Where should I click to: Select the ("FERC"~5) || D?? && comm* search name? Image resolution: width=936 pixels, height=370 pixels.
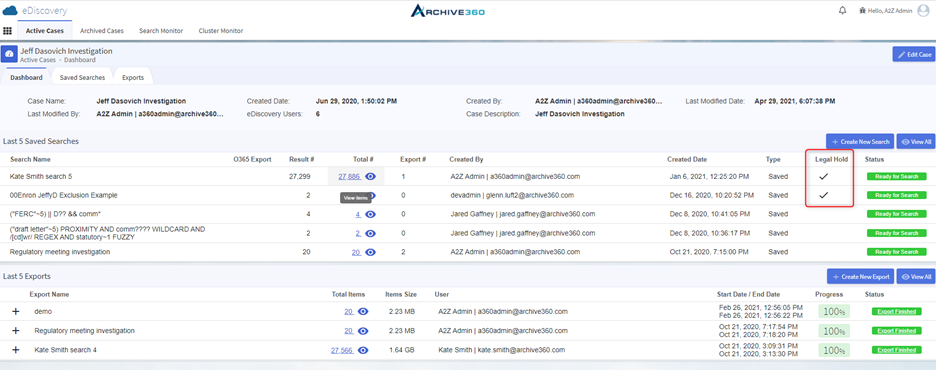[x=56, y=214]
